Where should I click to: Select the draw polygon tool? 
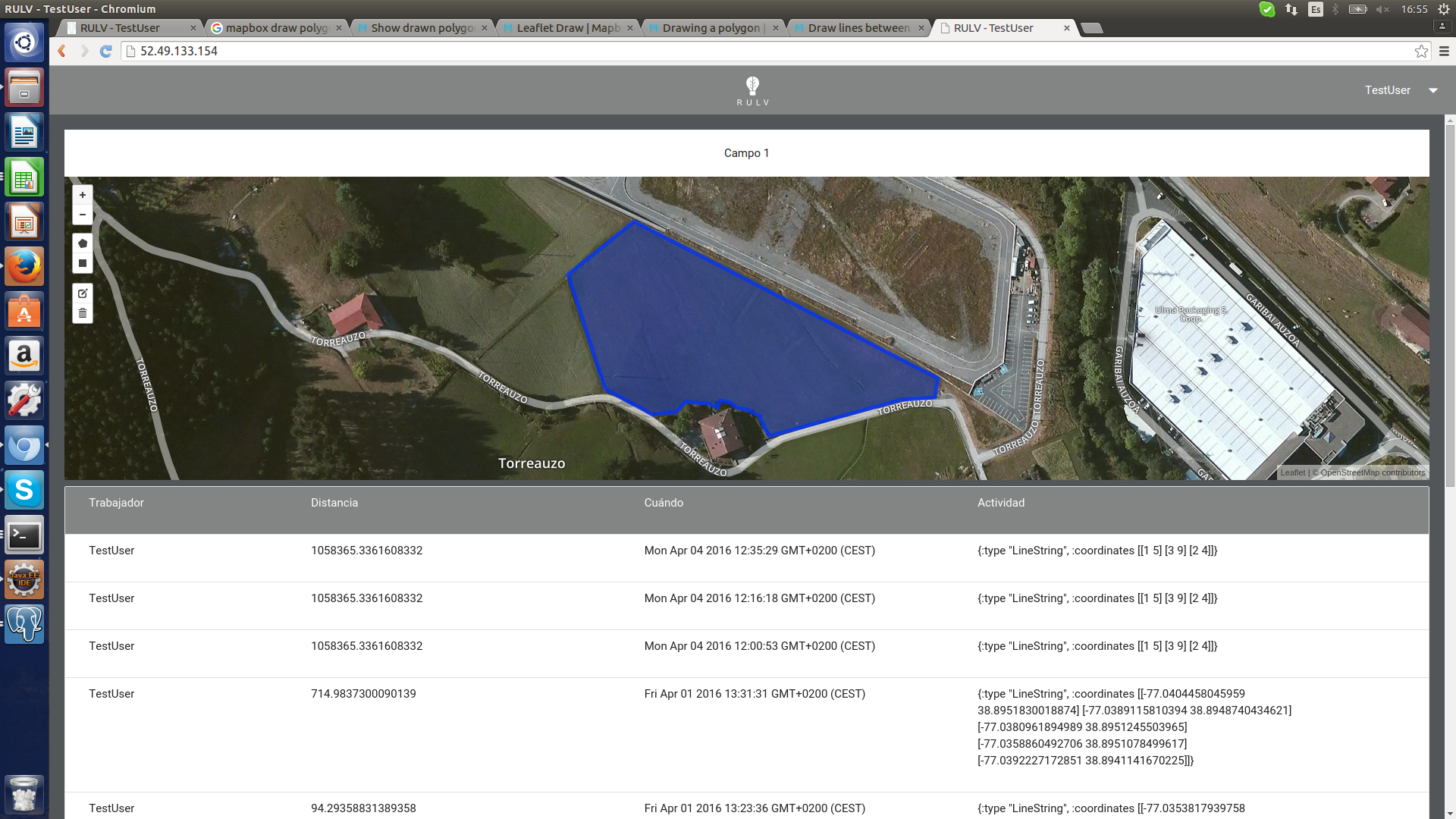tap(83, 243)
